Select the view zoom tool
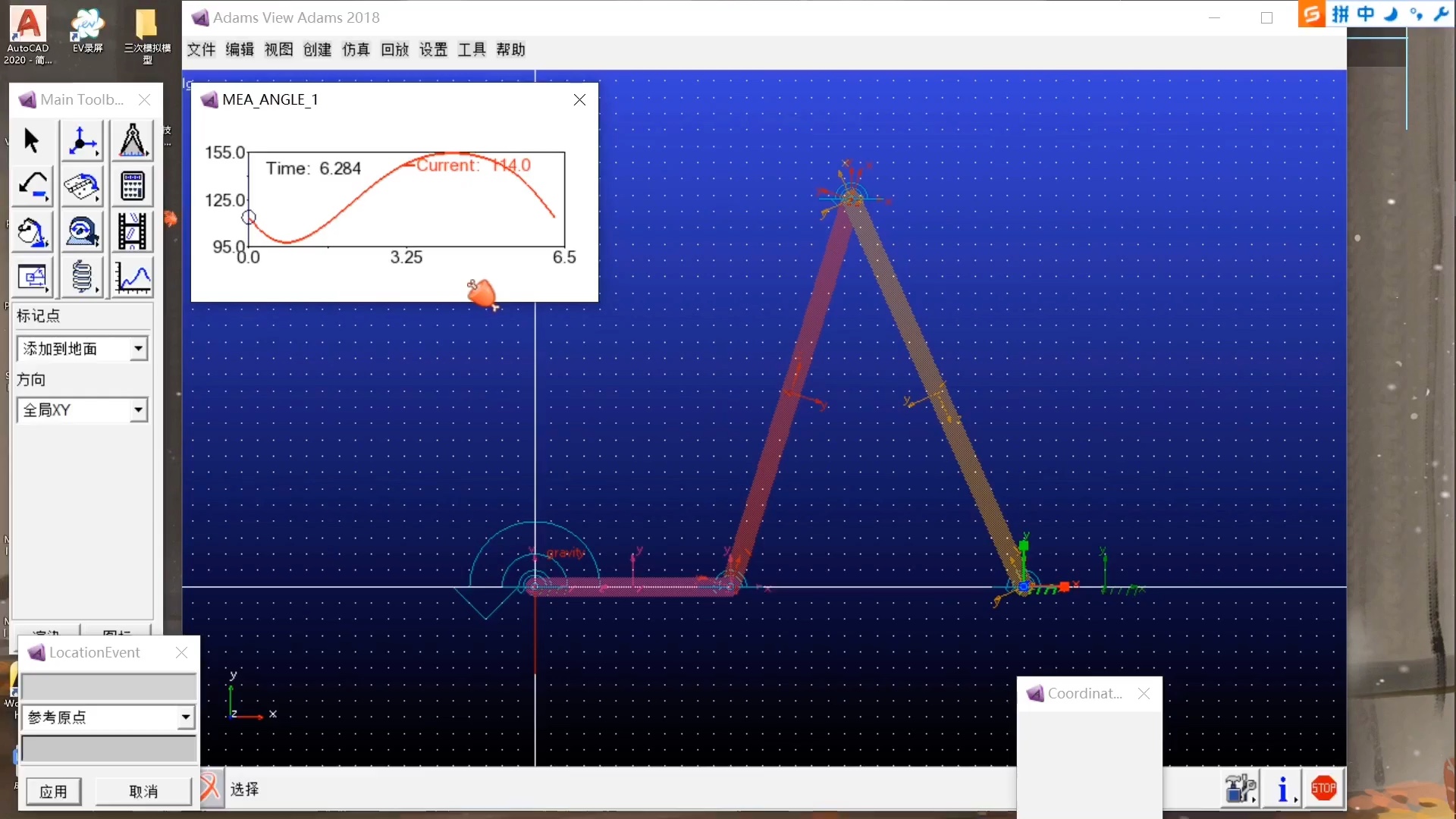Image resolution: width=1456 pixels, height=819 pixels. (82, 233)
